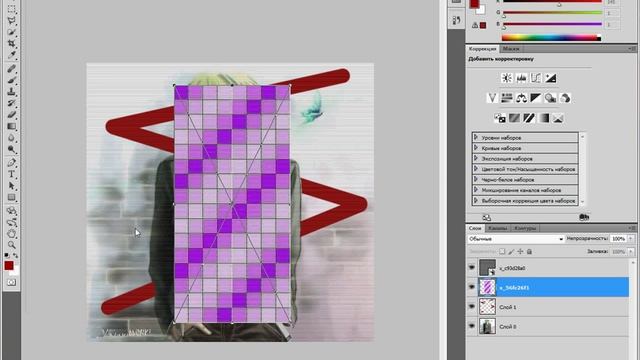Toggle visibility of Слой 1

click(471, 307)
